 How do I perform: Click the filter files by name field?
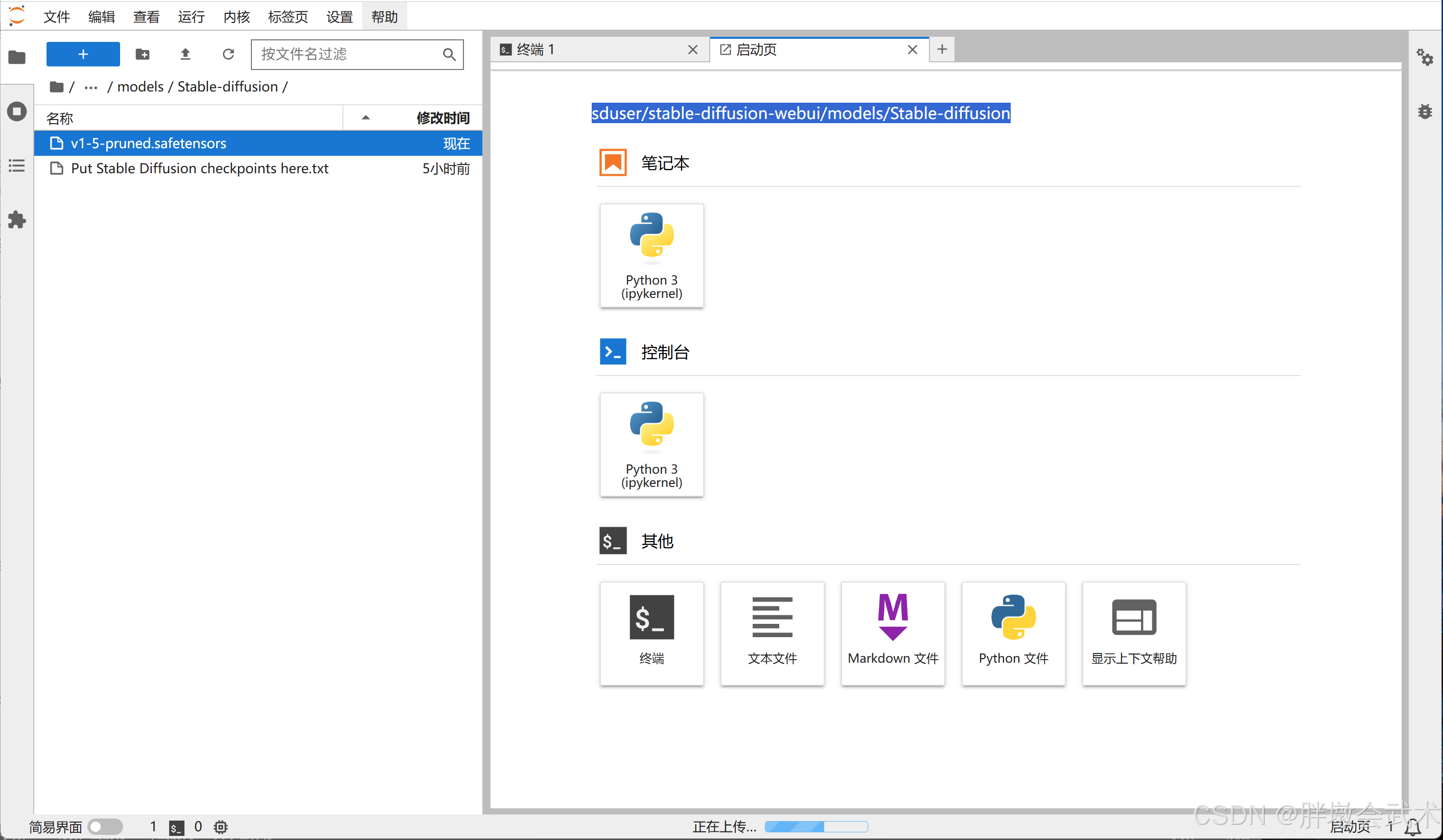[x=350, y=54]
